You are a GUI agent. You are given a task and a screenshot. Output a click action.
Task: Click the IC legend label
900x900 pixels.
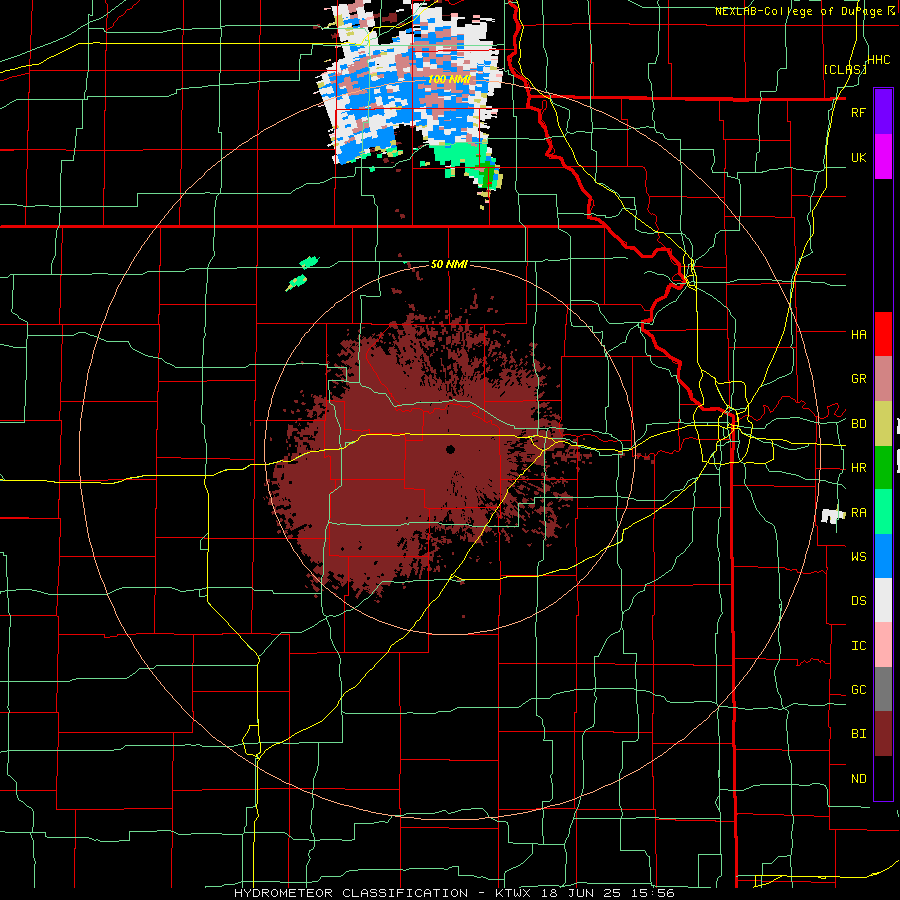click(x=858, y=645)
